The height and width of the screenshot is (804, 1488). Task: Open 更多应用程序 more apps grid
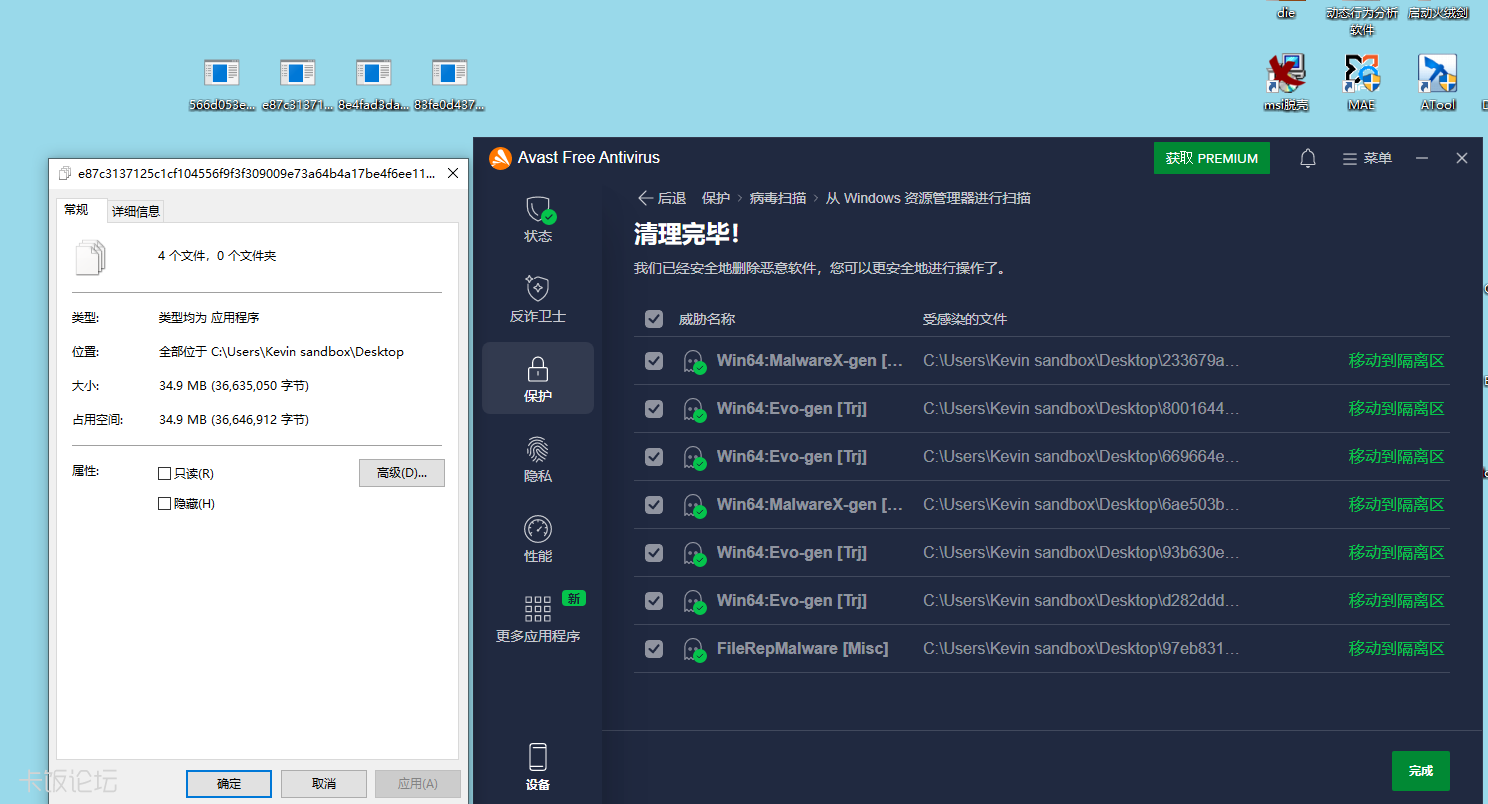(x=538, y=618)
